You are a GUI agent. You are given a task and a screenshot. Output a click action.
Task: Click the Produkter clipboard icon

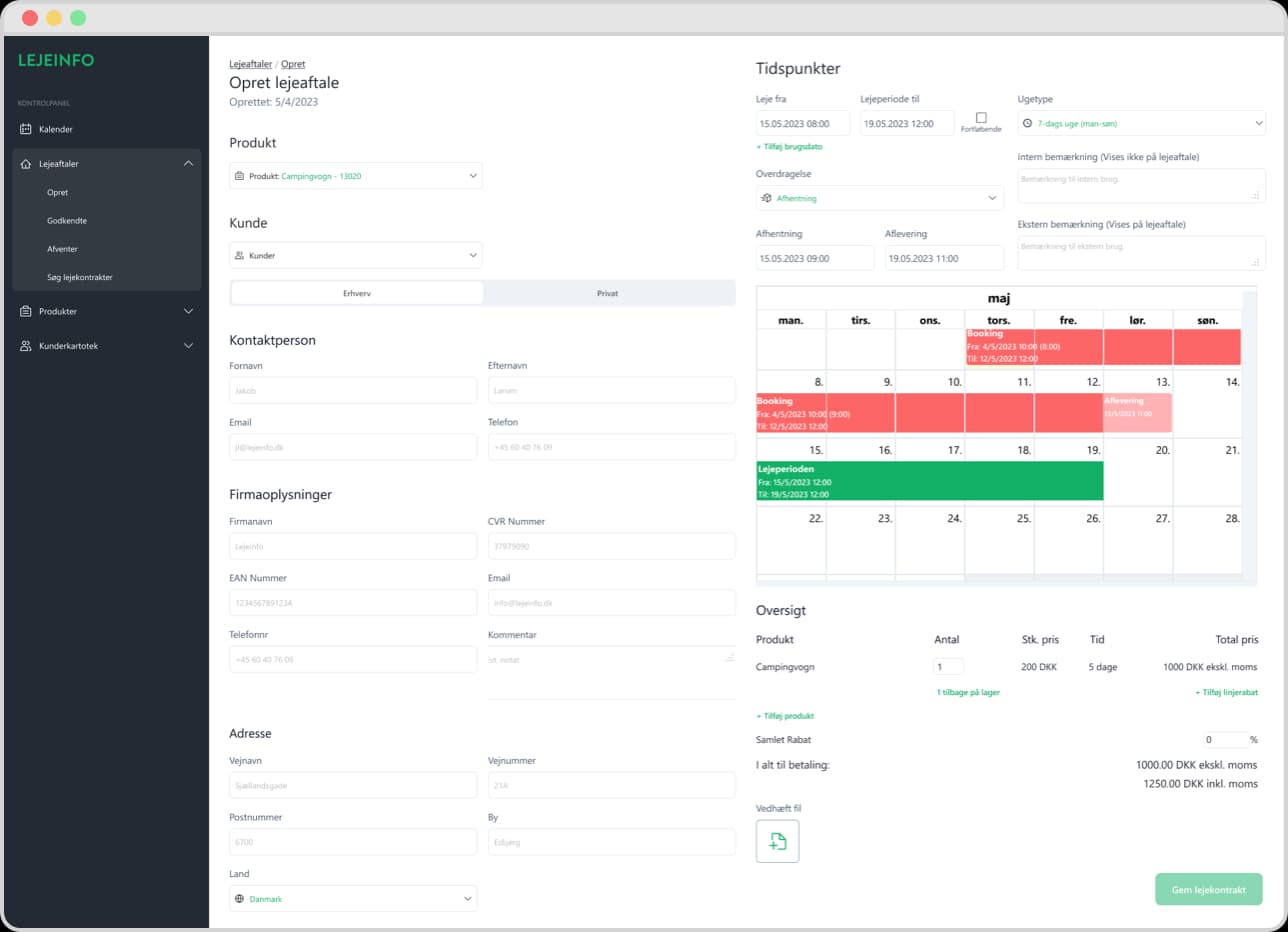point(26,311)
